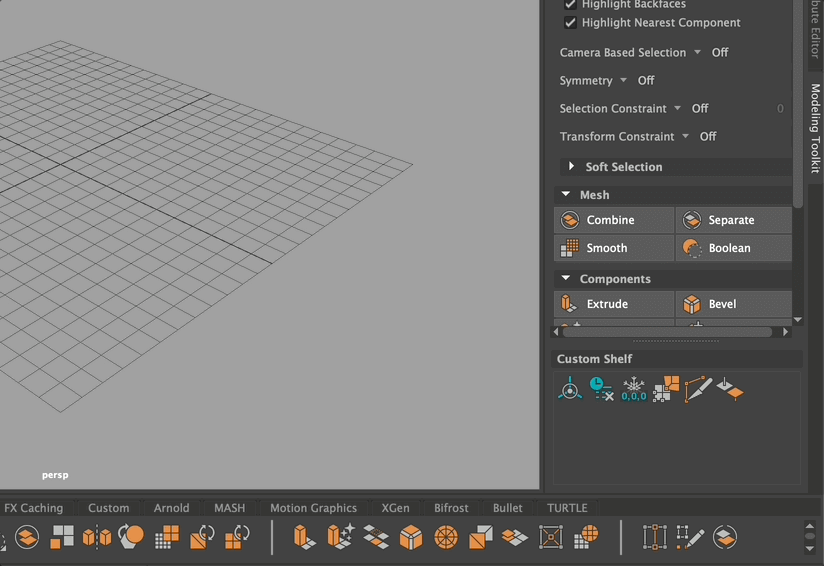This screenshot has height=566, width=824.
Task: Open the Symmetry dropdown arrow
Action: point(624,81)
